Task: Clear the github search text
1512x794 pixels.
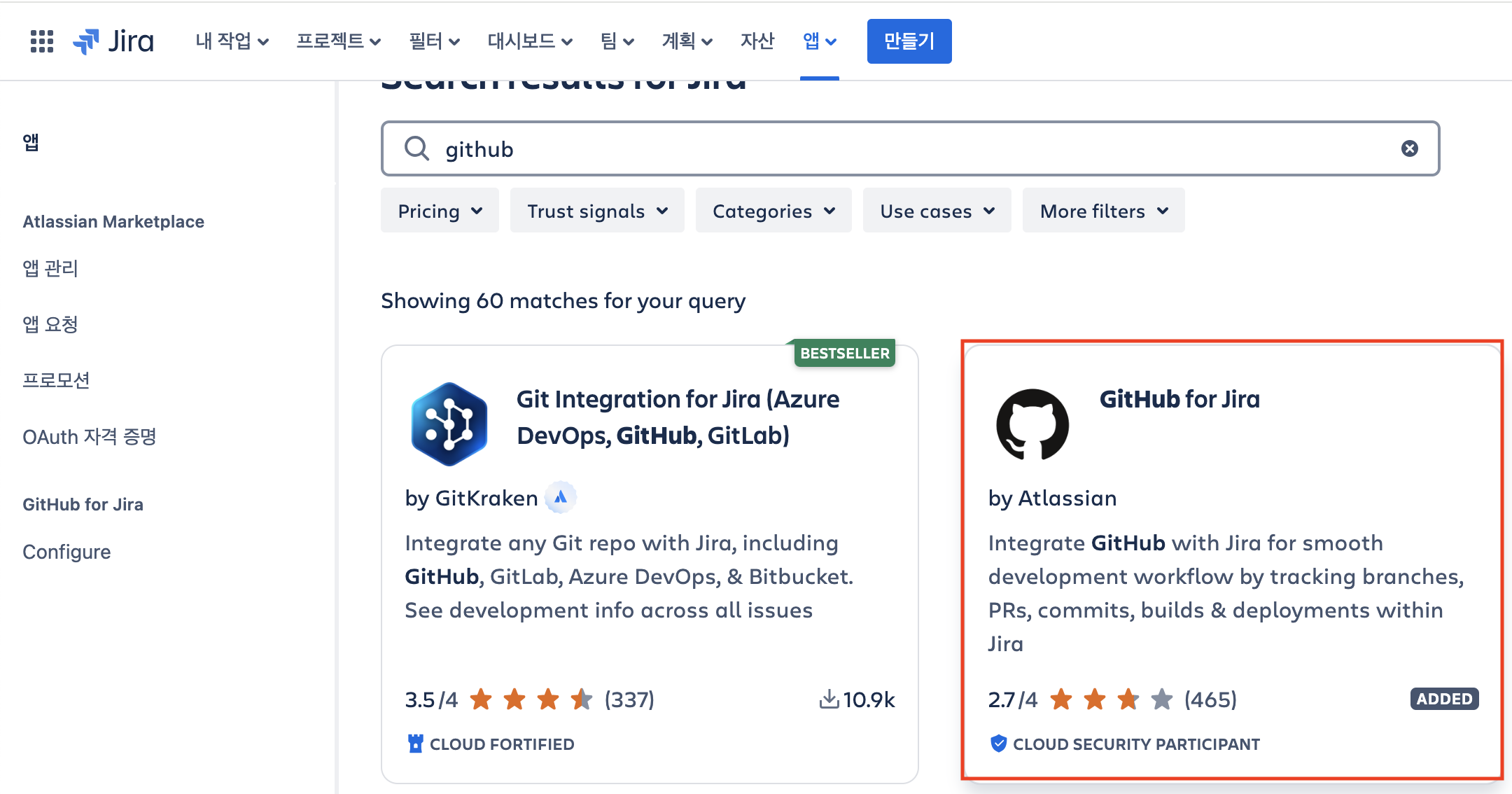Action: [1410, 148]
